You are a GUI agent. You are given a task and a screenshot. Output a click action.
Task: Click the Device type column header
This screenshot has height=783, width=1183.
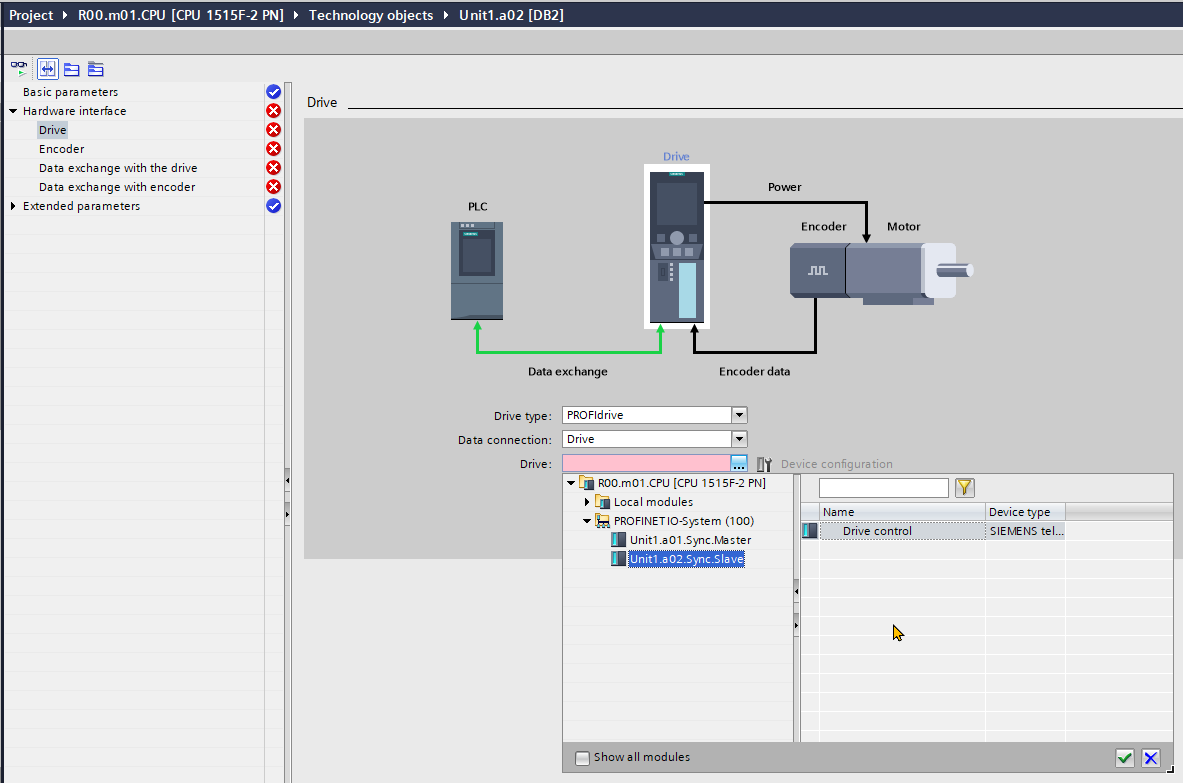1025,512
